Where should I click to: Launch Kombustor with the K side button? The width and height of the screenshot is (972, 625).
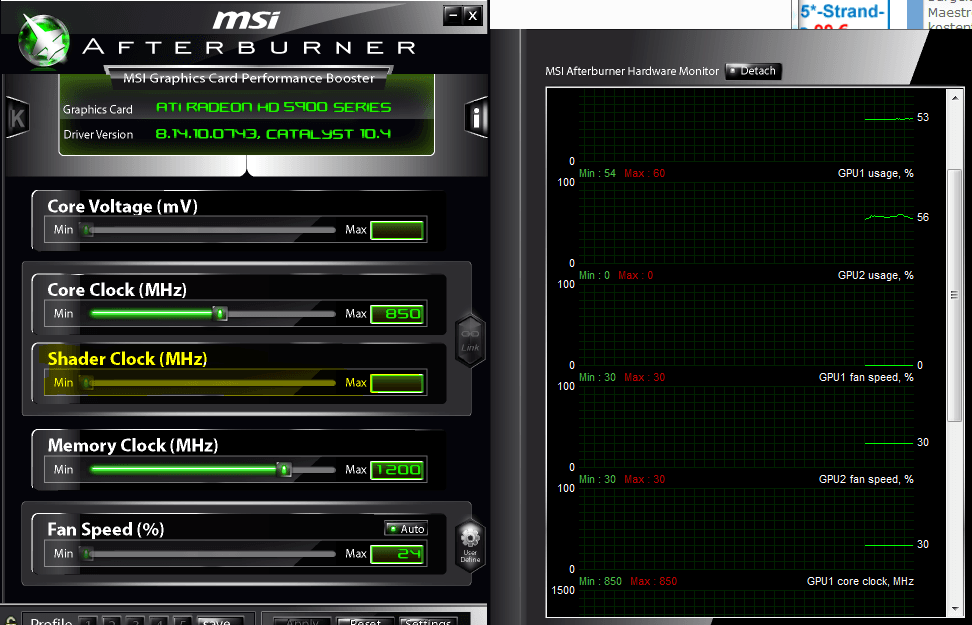17,117
